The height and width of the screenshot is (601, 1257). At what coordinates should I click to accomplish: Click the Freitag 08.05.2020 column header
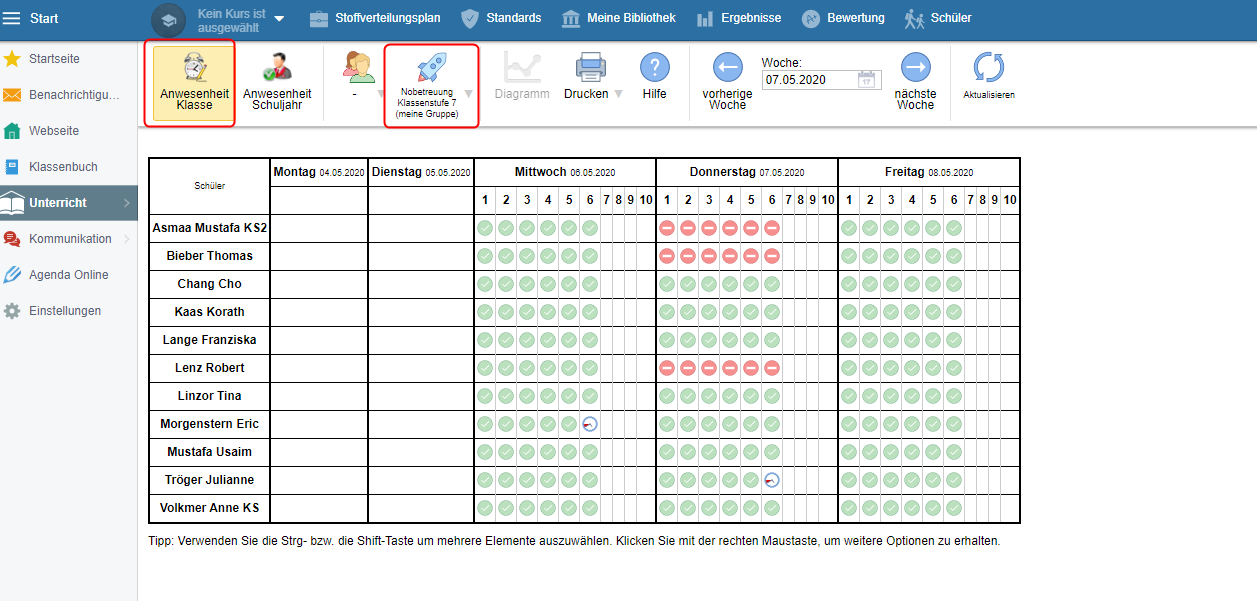[x=929, y=172]
